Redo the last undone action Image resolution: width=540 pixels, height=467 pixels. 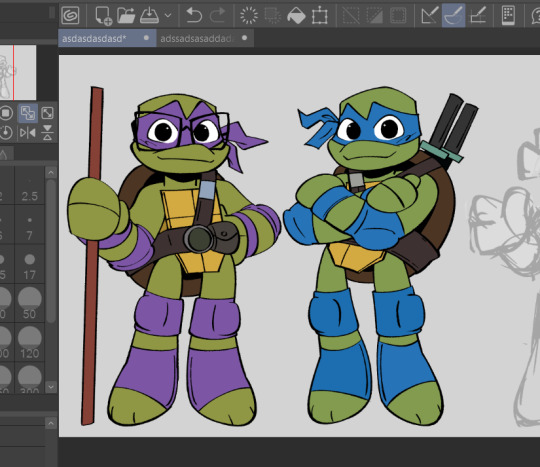[218, 15]
